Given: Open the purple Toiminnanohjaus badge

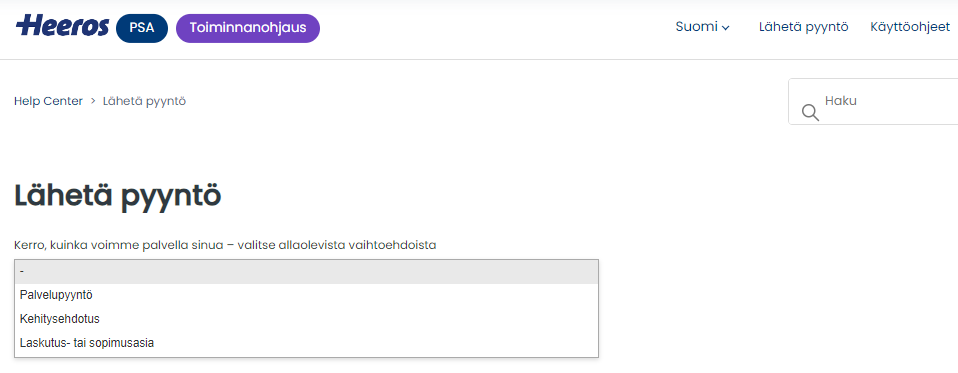Looking at the screenshot, I should (x=248, y=28).
